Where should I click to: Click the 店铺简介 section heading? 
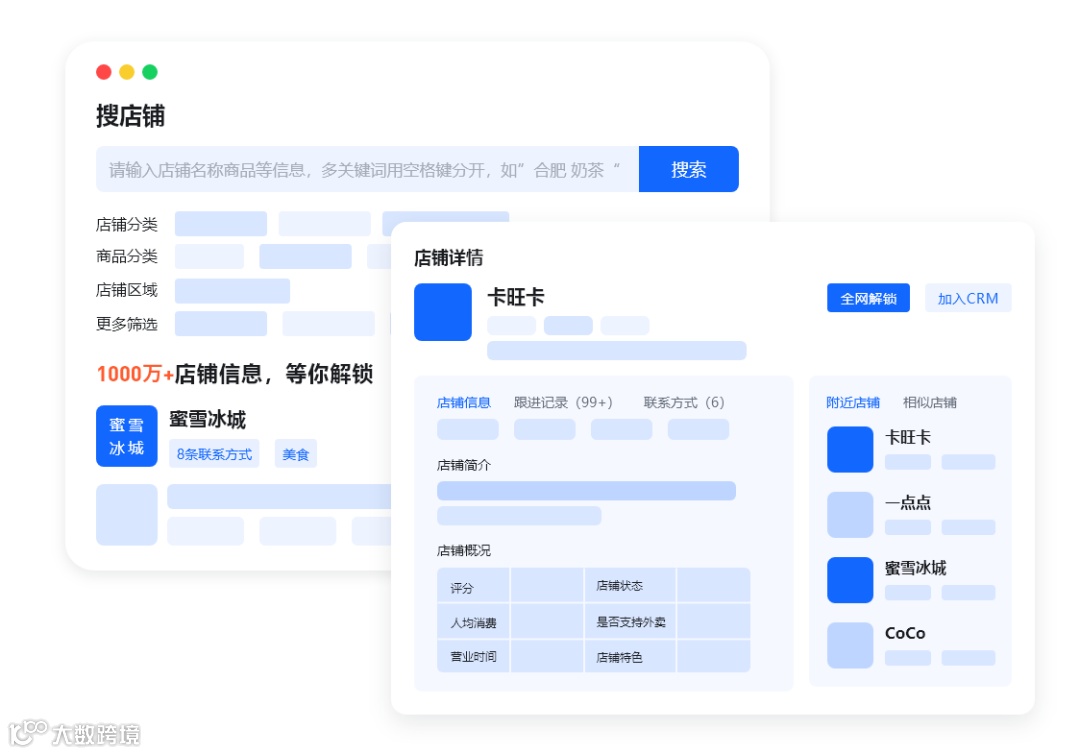click(x=464, y=465)
